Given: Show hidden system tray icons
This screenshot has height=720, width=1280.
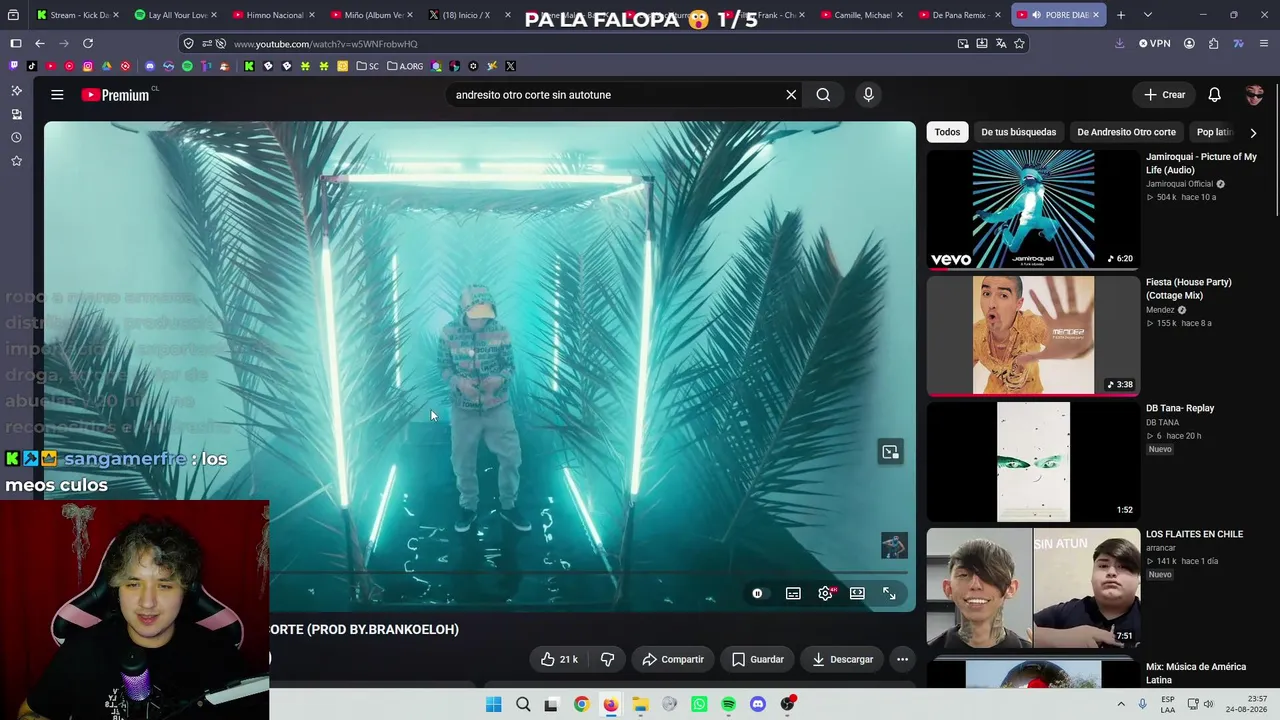Looking at the screenshot, I should 1120,704.
